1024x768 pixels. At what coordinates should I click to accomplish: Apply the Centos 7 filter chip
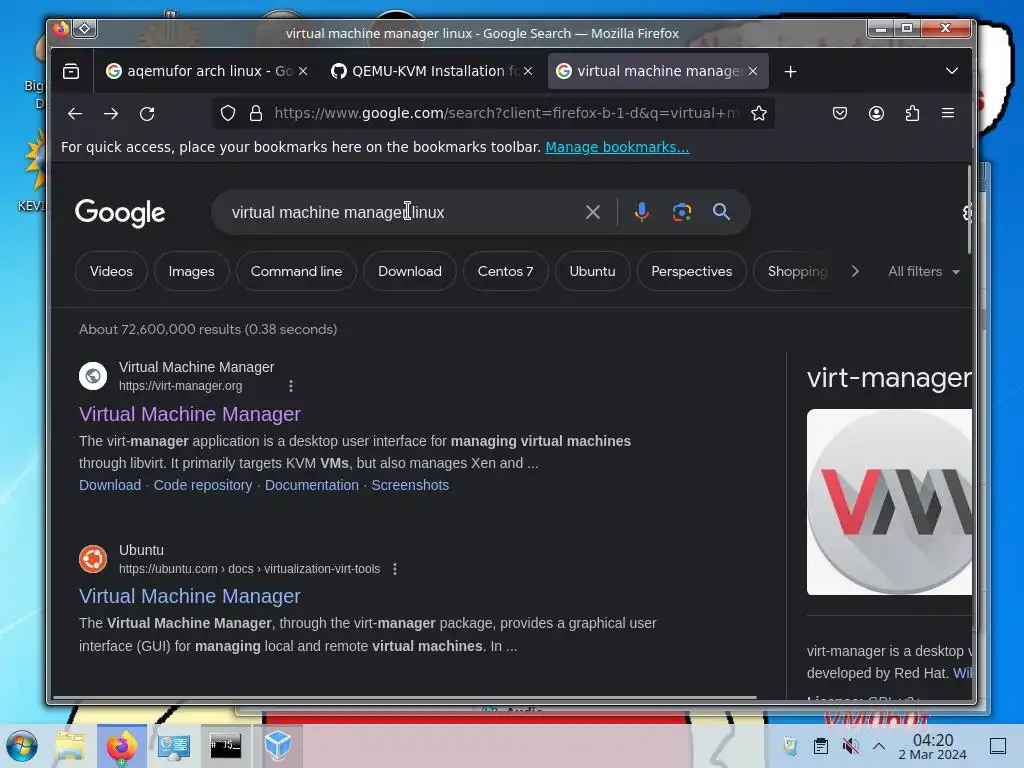click(x=505, y=272)
